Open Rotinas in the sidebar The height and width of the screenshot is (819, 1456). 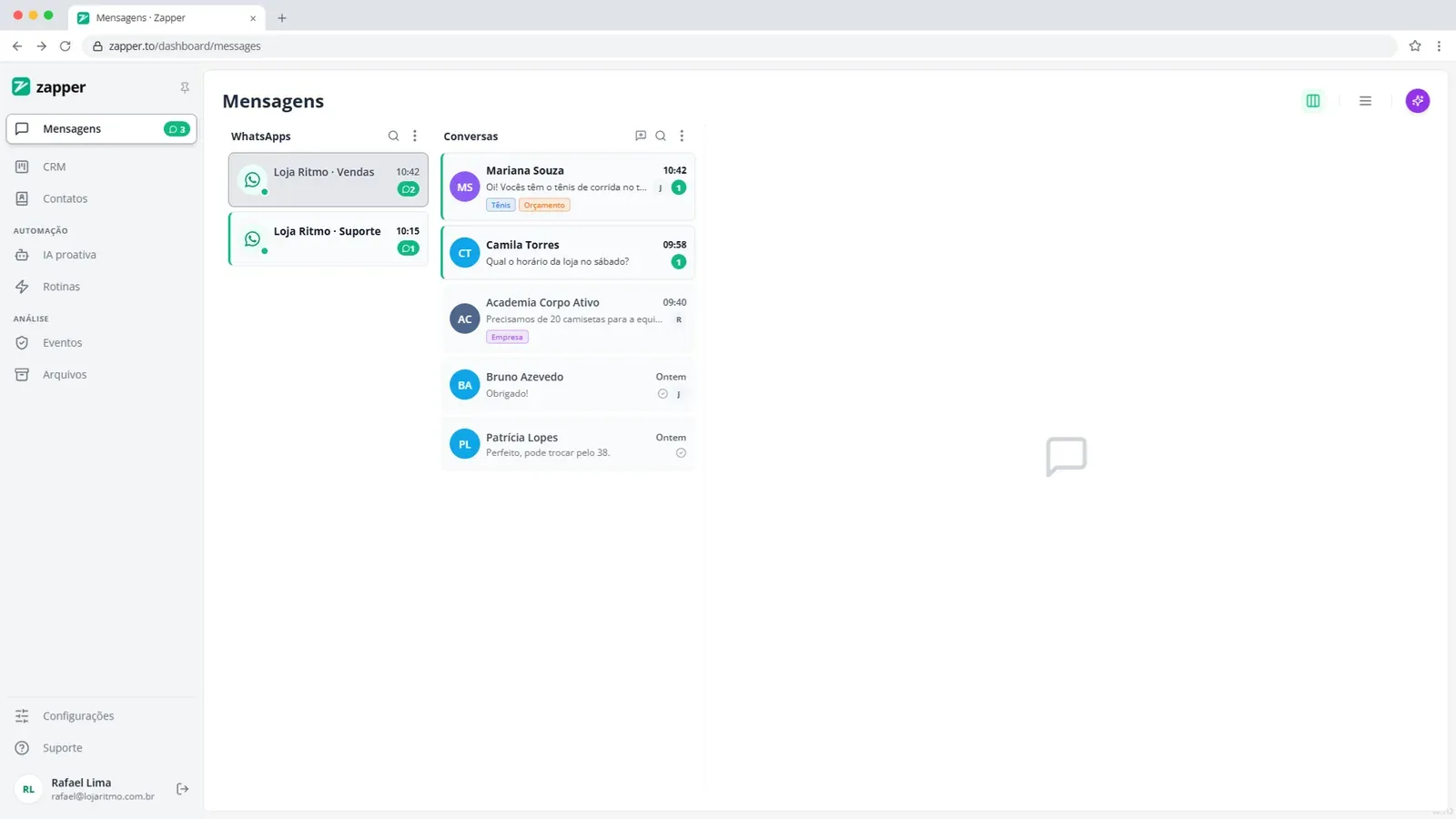[x=101, y=287]
